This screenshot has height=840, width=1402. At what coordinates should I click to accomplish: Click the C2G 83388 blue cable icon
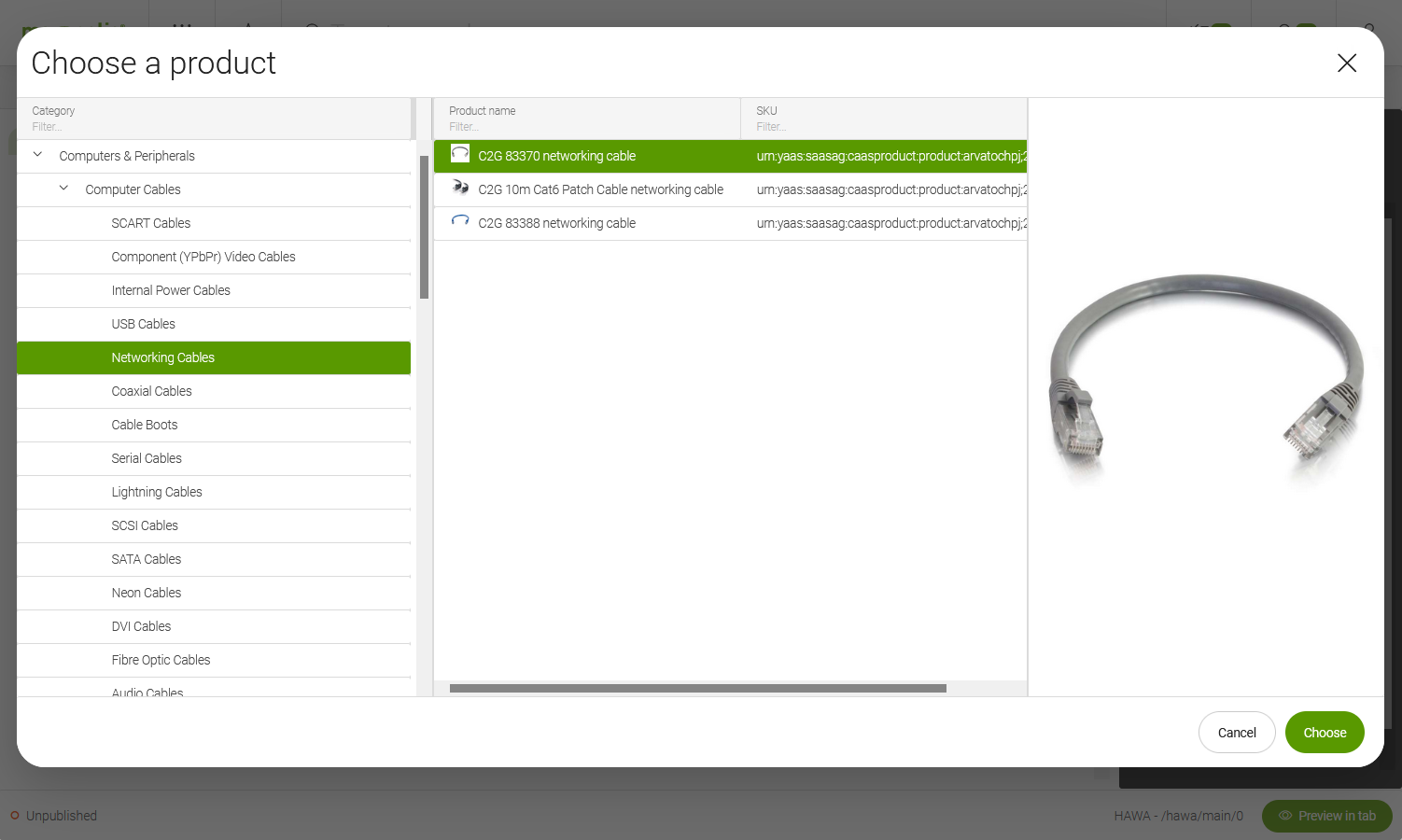click(x=460, y=221)
